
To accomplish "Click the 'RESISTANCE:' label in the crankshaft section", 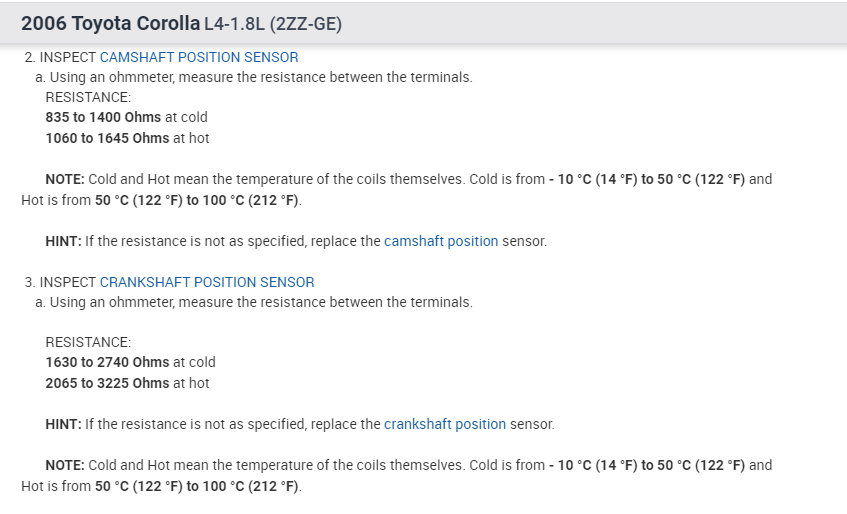I will click(x=88, y=342).
